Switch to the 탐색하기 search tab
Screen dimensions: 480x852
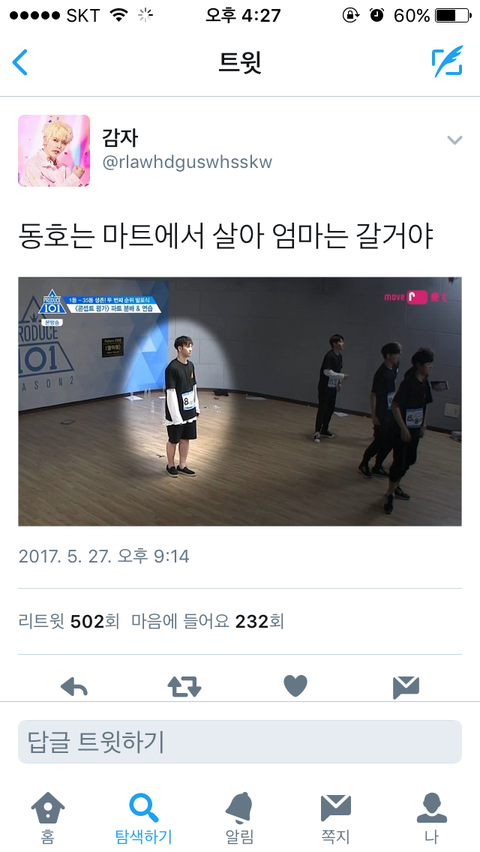pos(144,819)
